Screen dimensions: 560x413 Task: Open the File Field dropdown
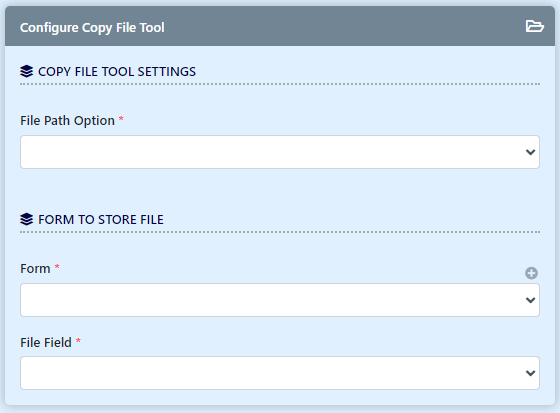pyautogui.click(x=280, y=373)
